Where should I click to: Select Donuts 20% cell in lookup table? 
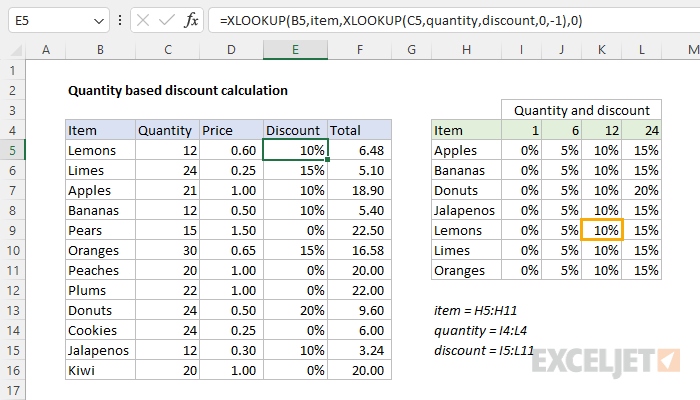pyautogui.click(x=642, y=191)
